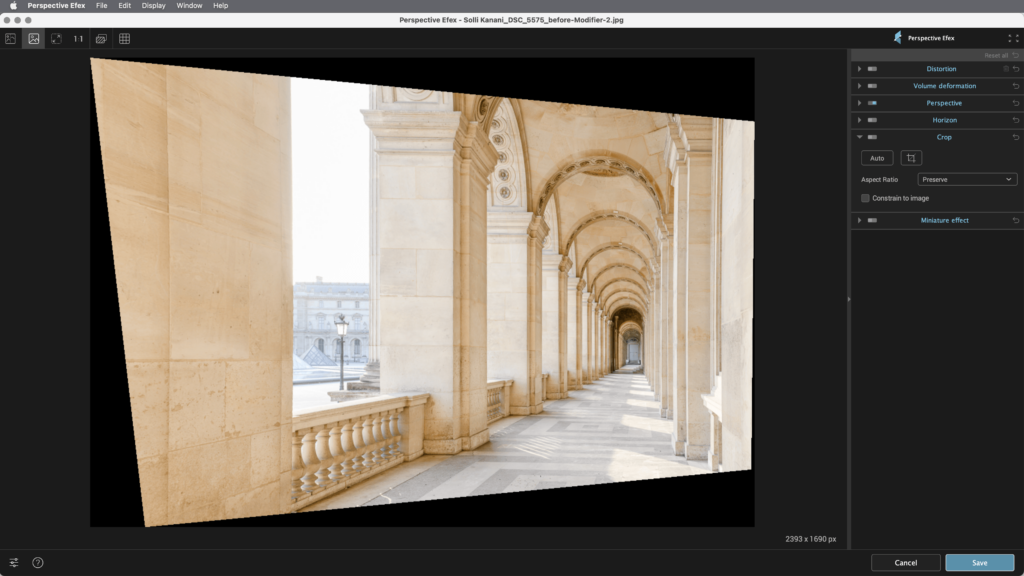1024x576 pixels.
Task: Click the Volume deformation section title
Action: pos(944,86)
